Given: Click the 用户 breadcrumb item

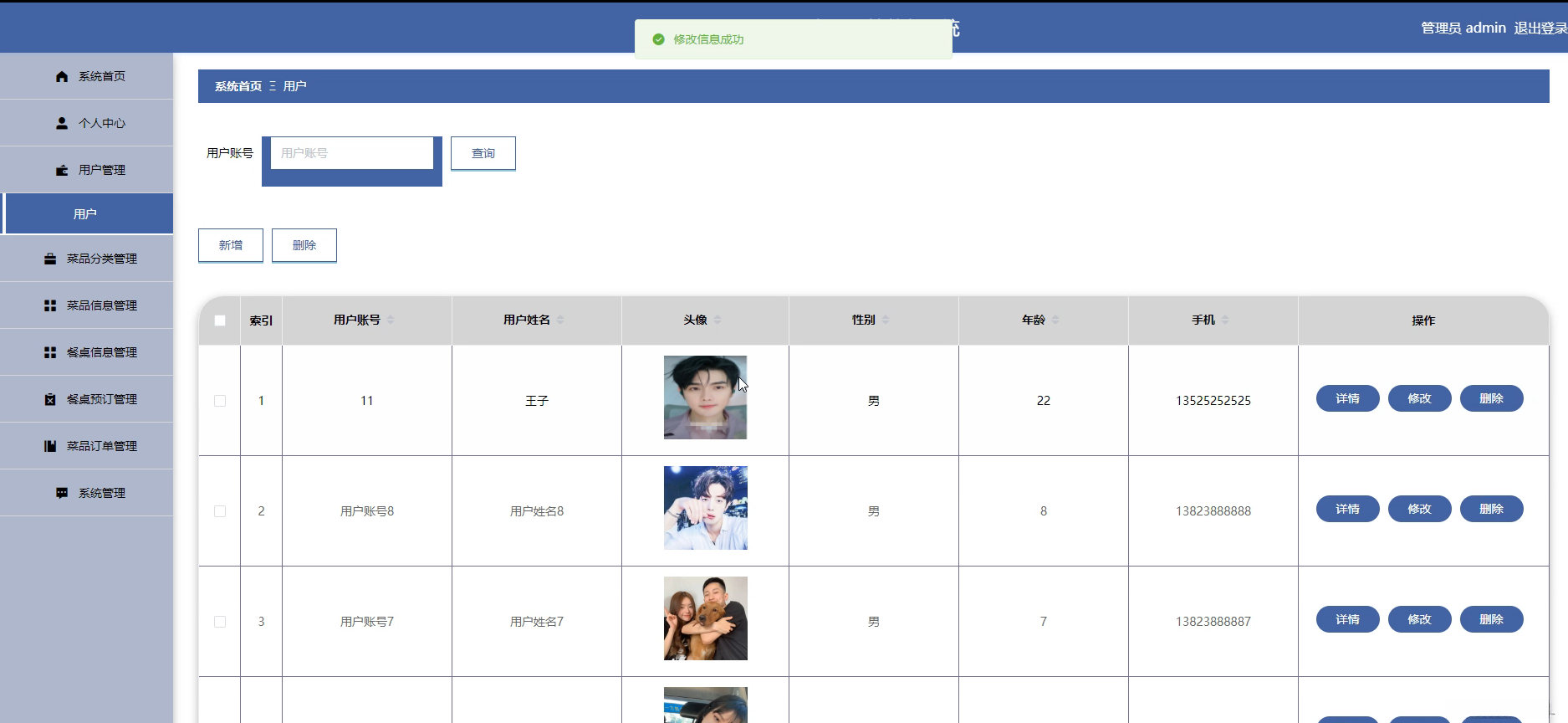Looking at the screenshot, I should pyautogui.click(x=295, y=86).
